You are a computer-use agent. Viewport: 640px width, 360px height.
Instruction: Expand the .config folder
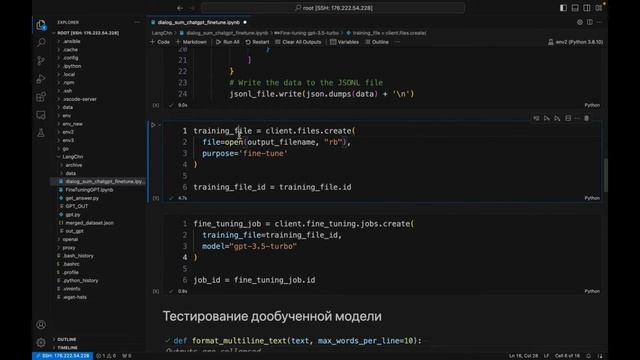[x=71, y=58]
